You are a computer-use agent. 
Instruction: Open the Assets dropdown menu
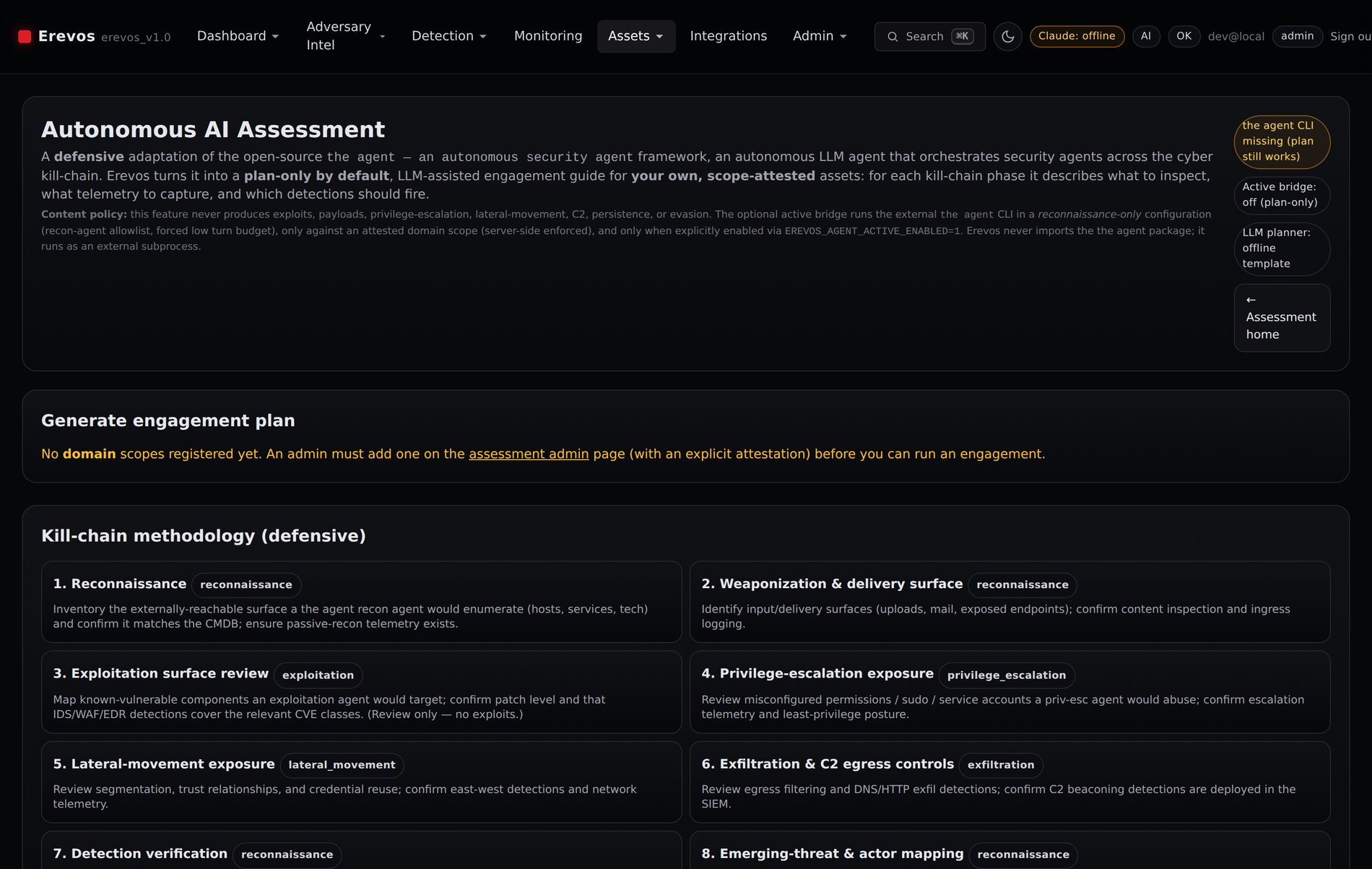coord(635,36)
